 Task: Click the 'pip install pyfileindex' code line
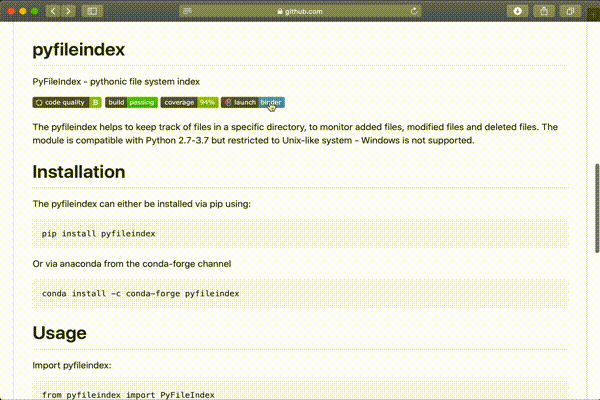tap(98, 233)
